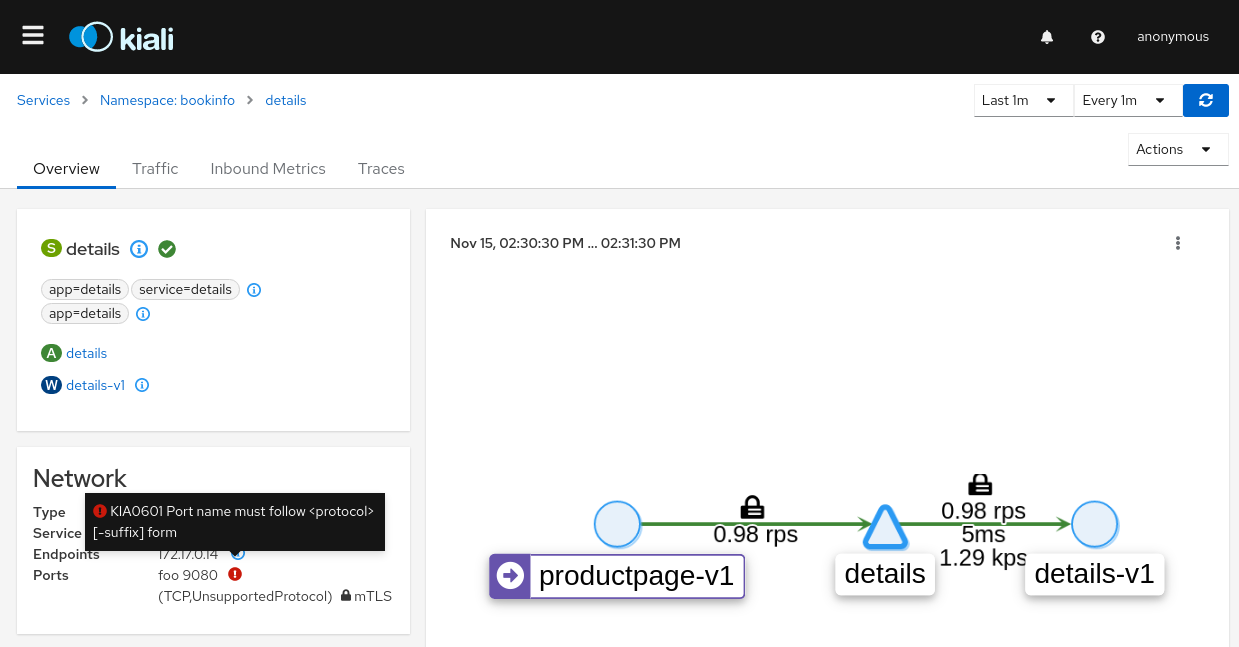Expand the Actions dropdown
This screenshot has width=1239, height=647.
(x=1176, y=149)
